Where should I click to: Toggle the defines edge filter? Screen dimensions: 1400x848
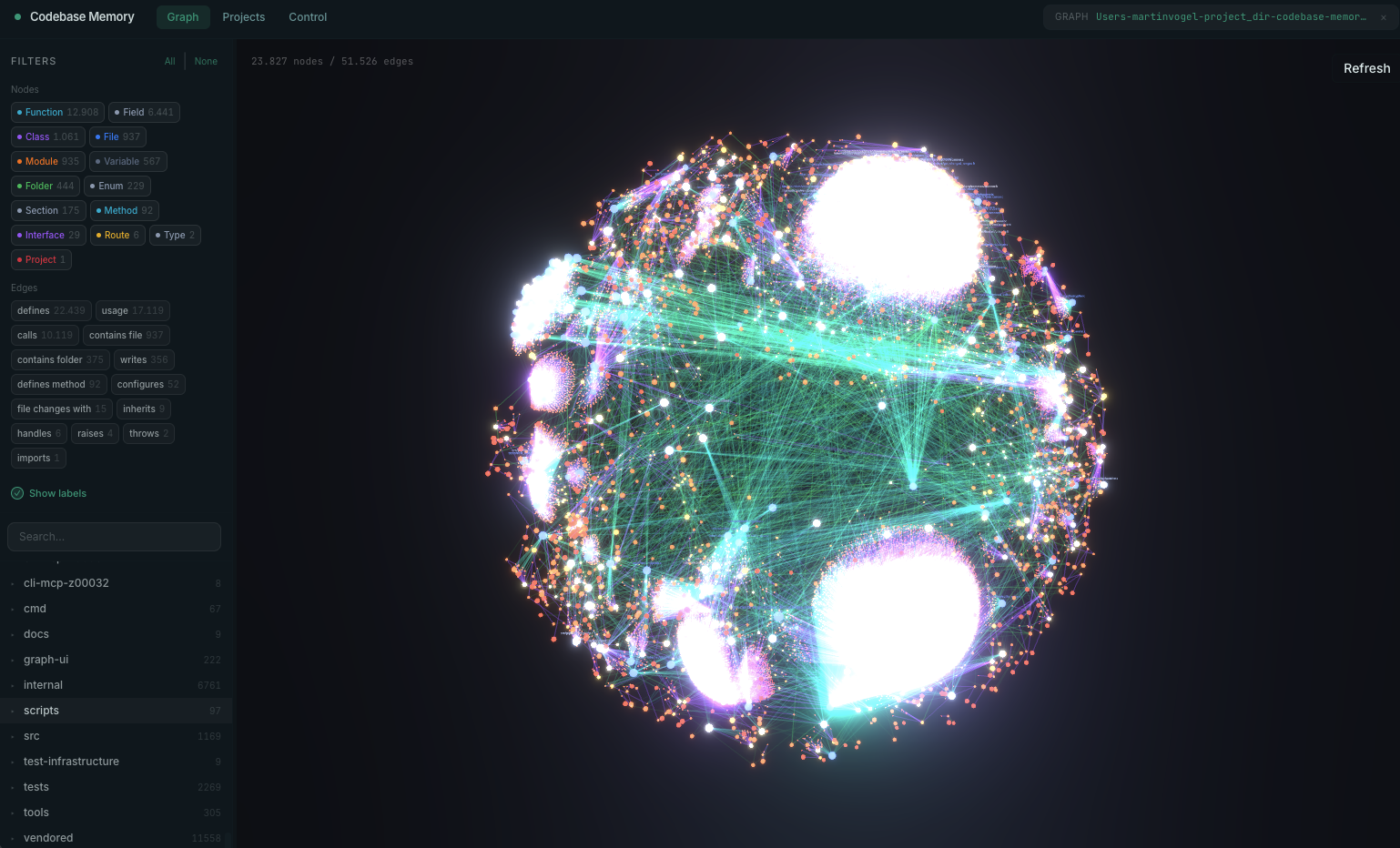tap(50, 310)
